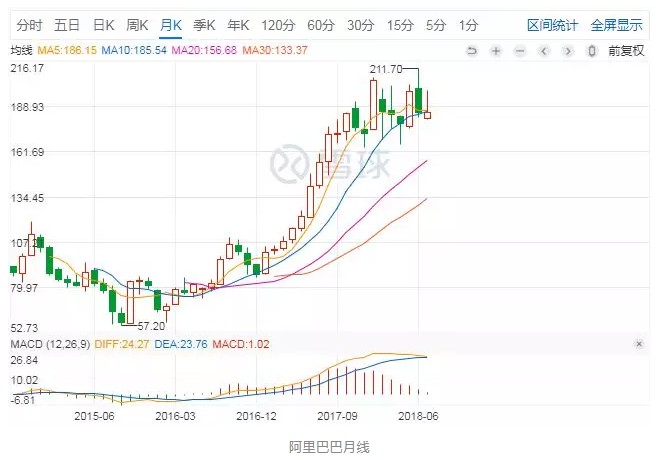Click the 52.73 price axis label
Image resolution: width=658 pixels, height=460 pixels.
pyautogui.click(x=24, y=328)
